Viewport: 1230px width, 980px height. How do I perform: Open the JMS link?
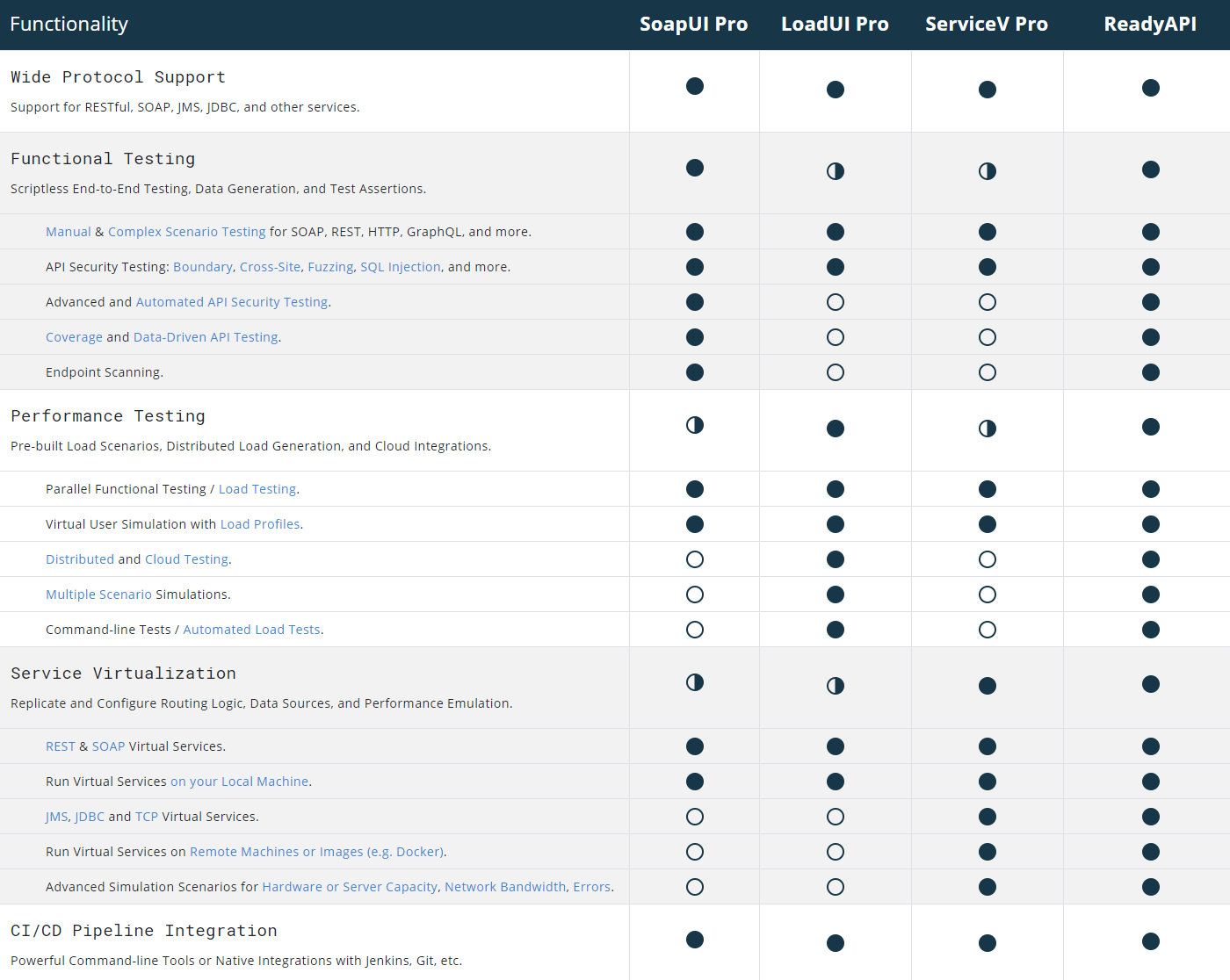56,817
